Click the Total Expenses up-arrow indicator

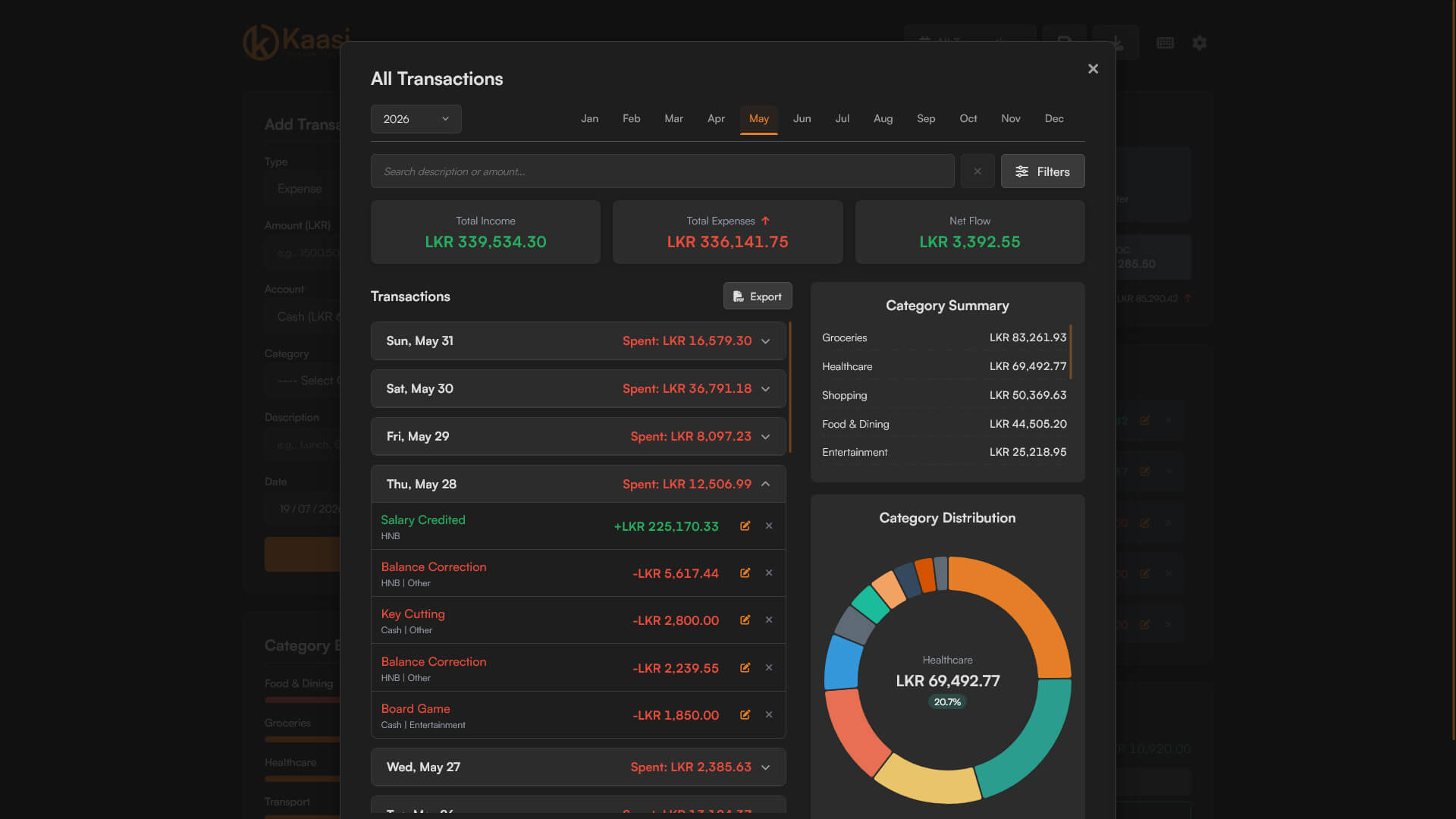765,221
